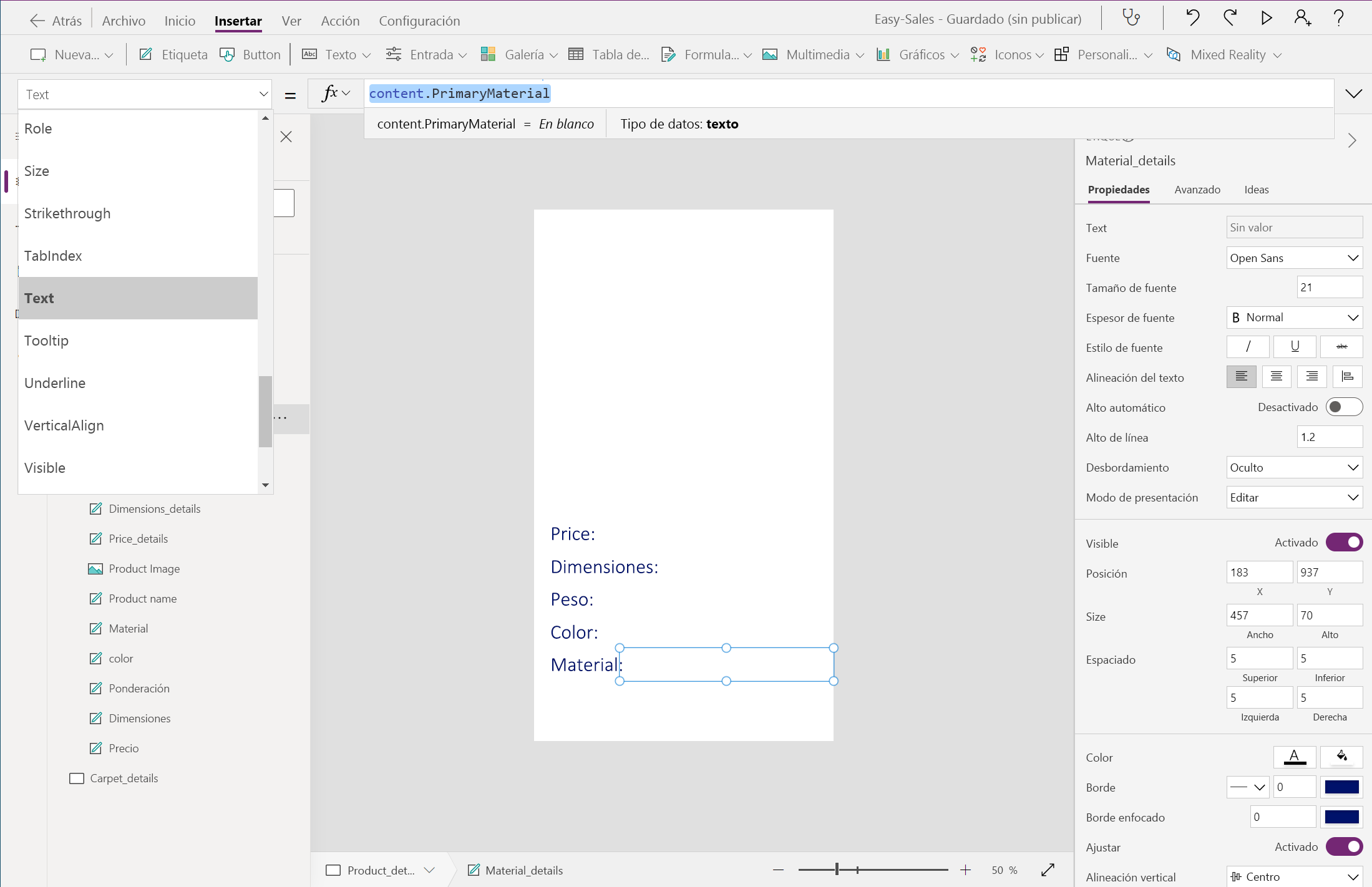Turn off the Ajustar toggle
The height and width of the screenshot is (887, 1372).
[1344, 847]
